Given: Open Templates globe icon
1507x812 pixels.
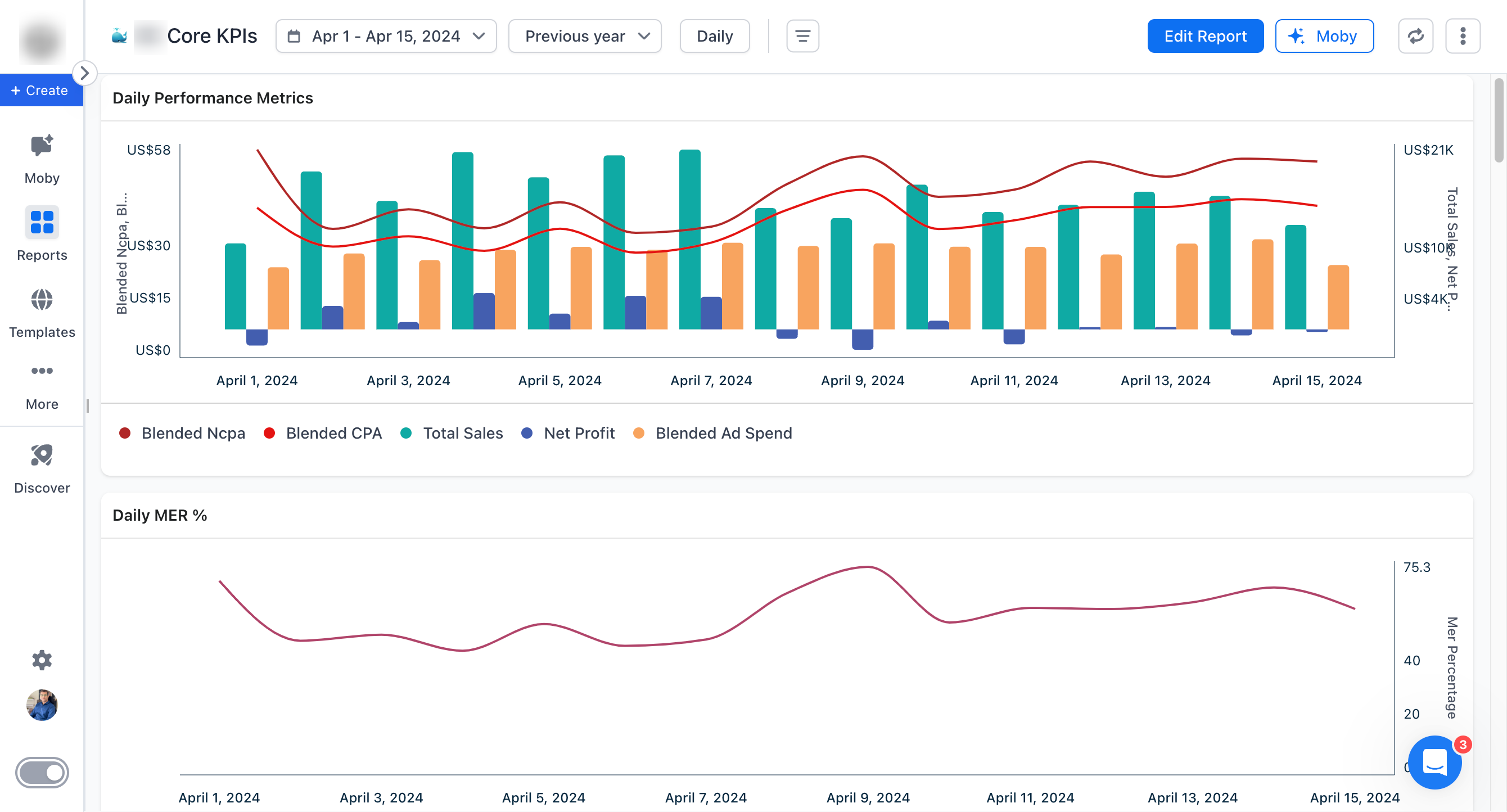Looking at the screenshot, I should pos(42,300).
